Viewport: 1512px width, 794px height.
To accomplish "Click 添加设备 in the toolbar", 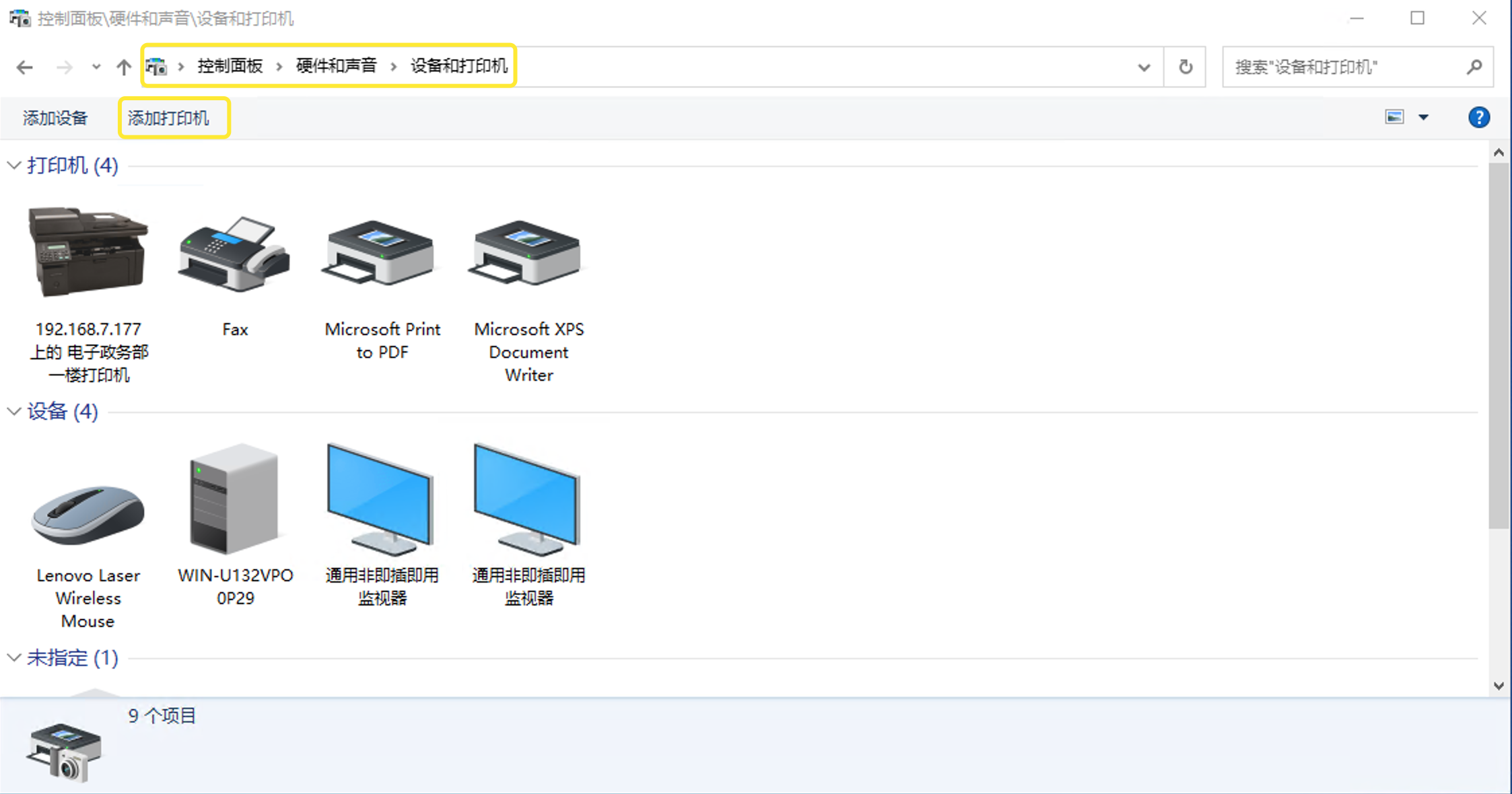I will pyautogui.click(x=55, y=118).
